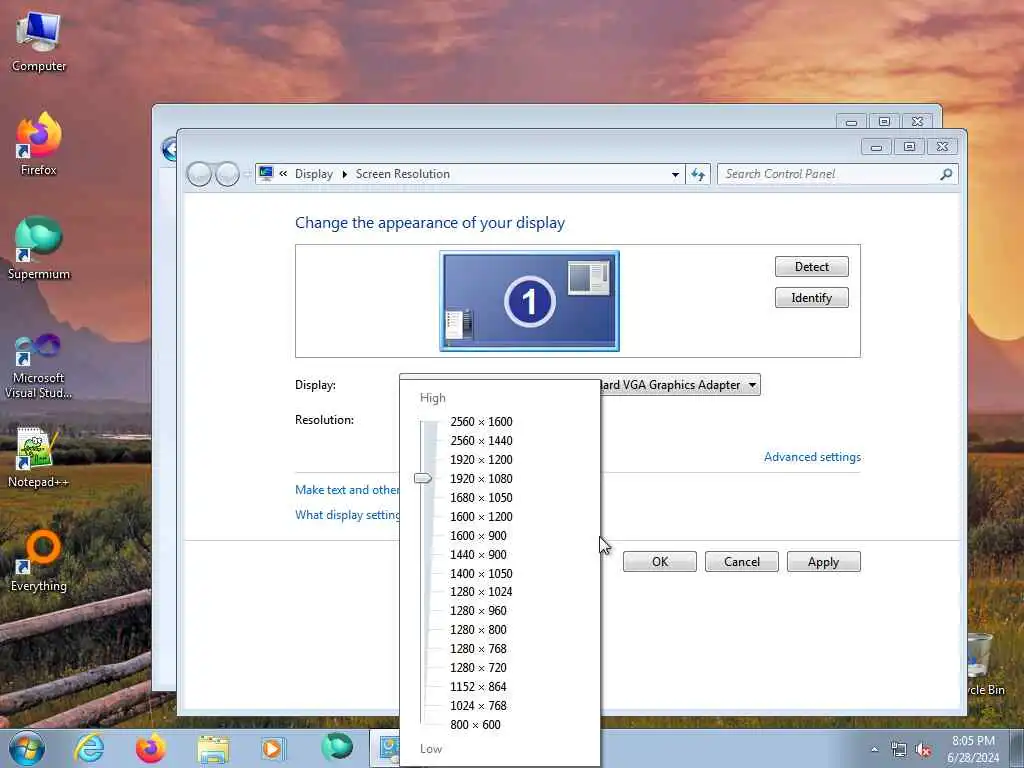Open Windows Media Player from the taskbar

pos(272,749)
